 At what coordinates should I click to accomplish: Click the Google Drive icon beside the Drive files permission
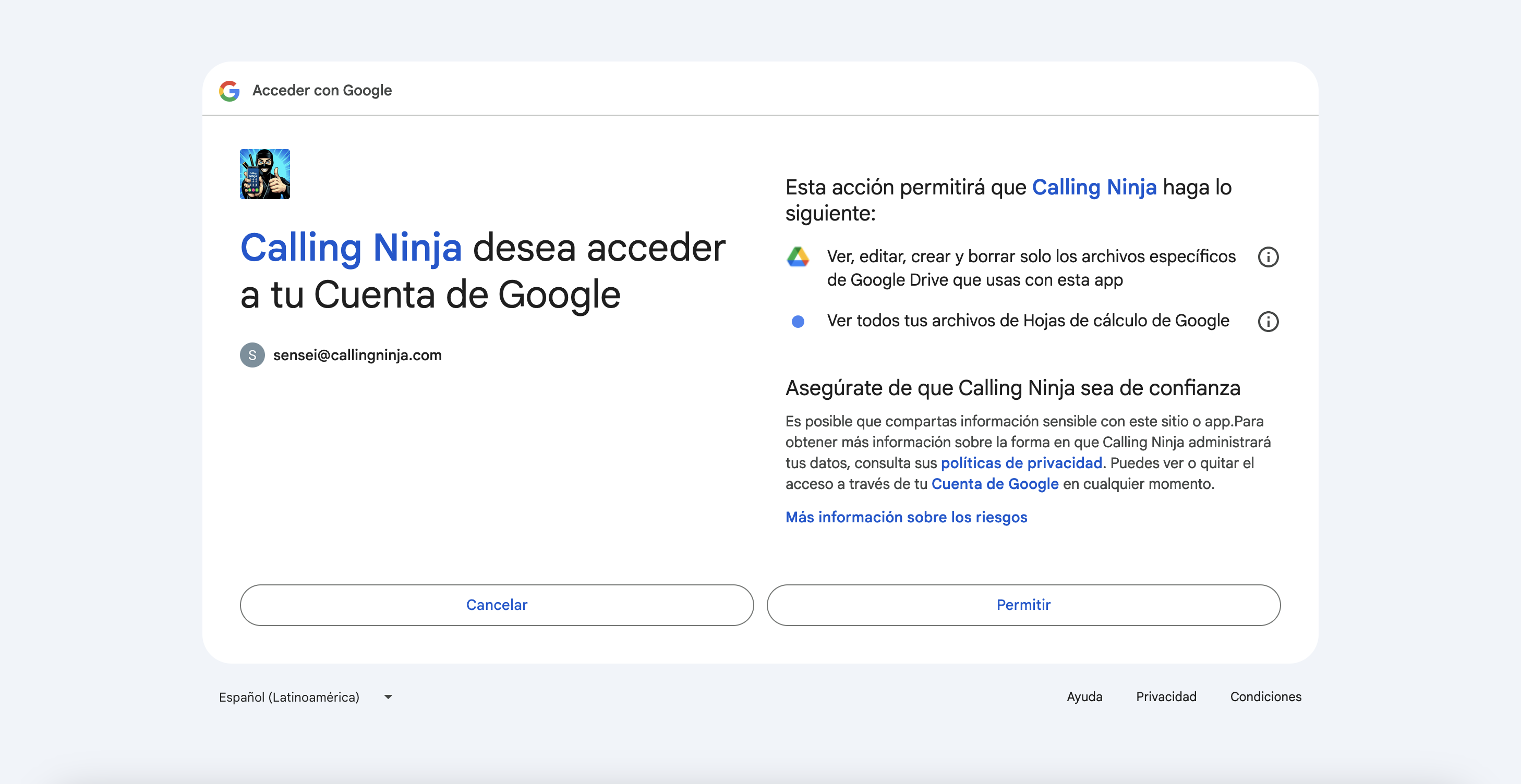tap(798, 256)
